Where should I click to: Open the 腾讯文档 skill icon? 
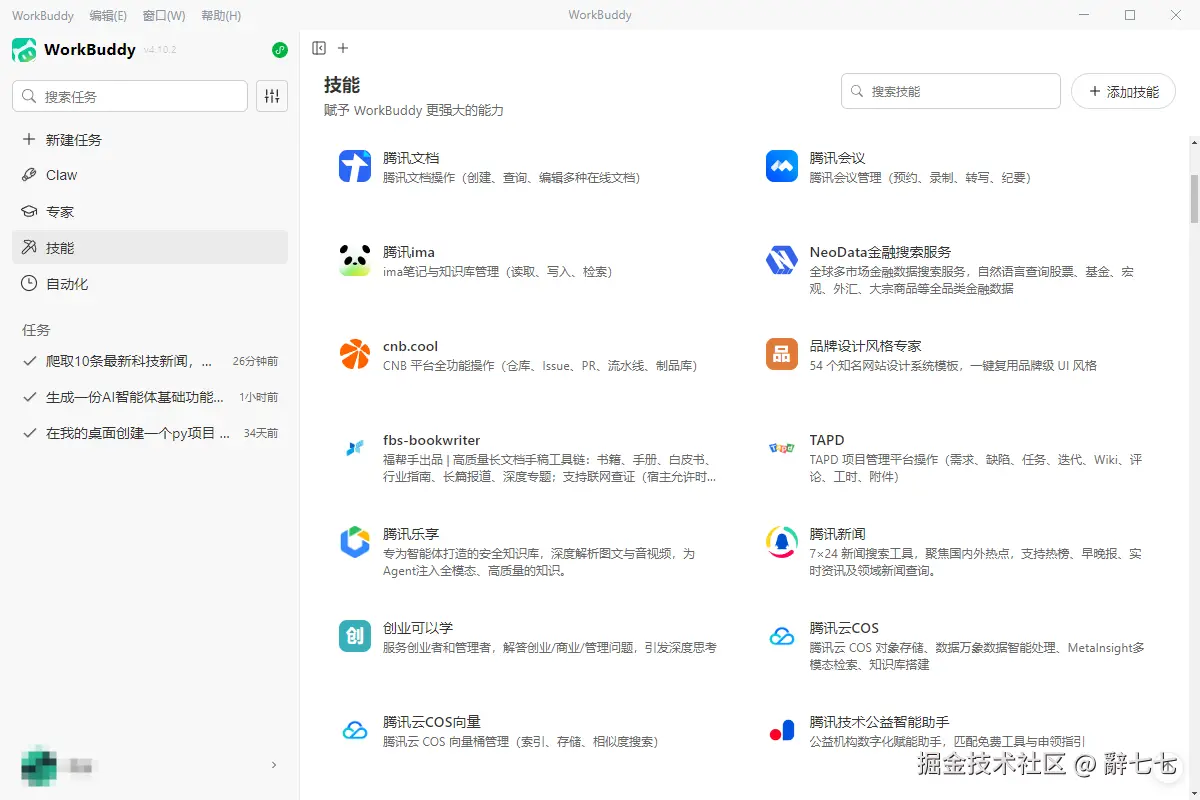coord(355,166)
